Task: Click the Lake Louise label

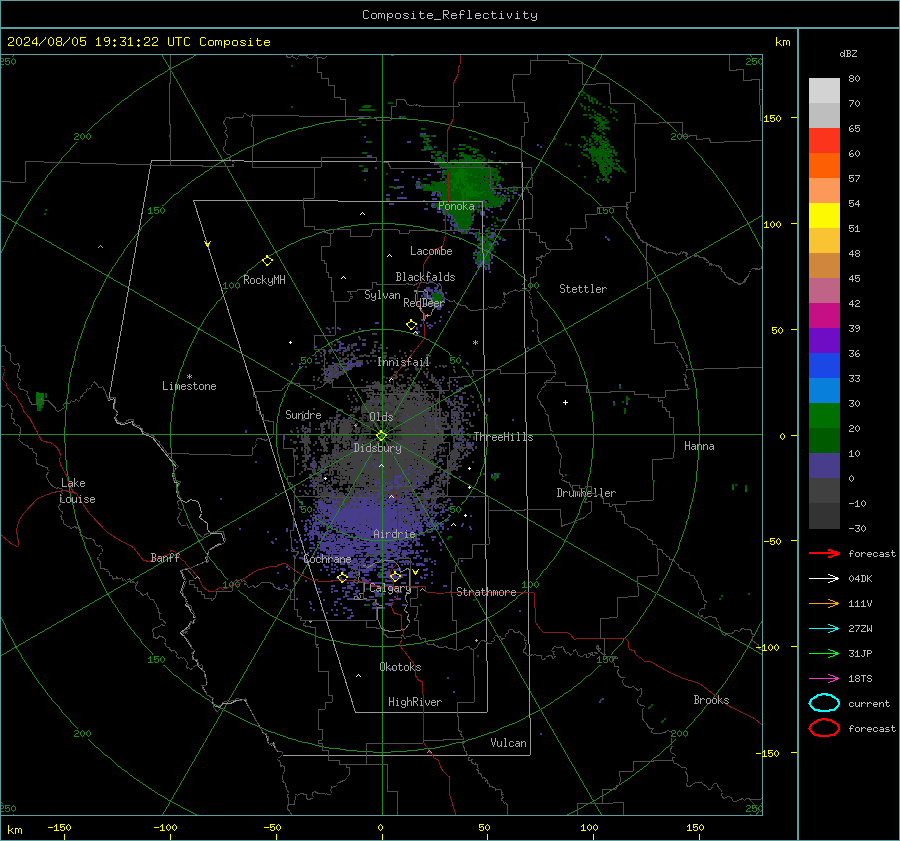Action: (x=77, y=491)
